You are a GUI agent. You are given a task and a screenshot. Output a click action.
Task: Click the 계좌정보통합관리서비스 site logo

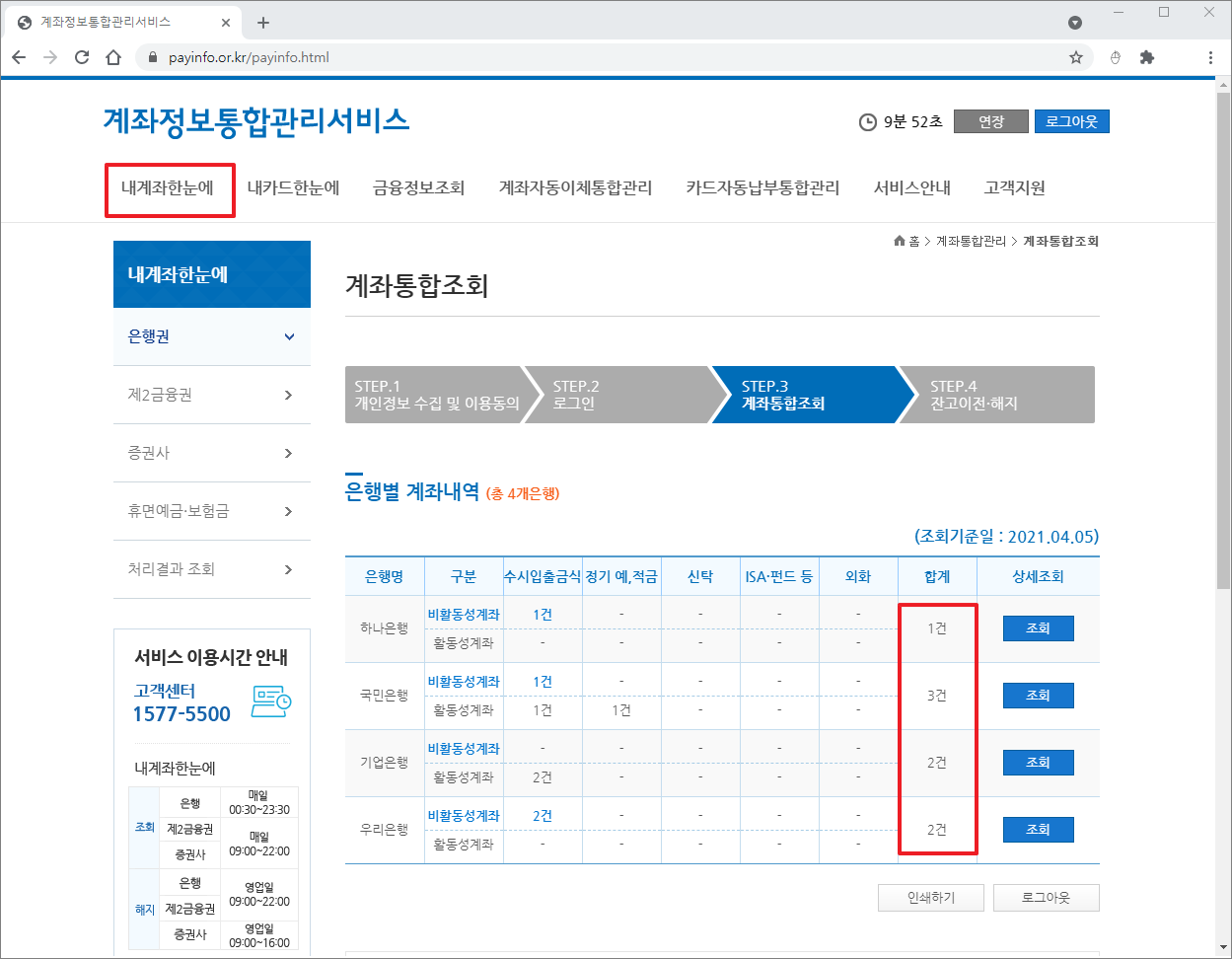coord(256,120)
